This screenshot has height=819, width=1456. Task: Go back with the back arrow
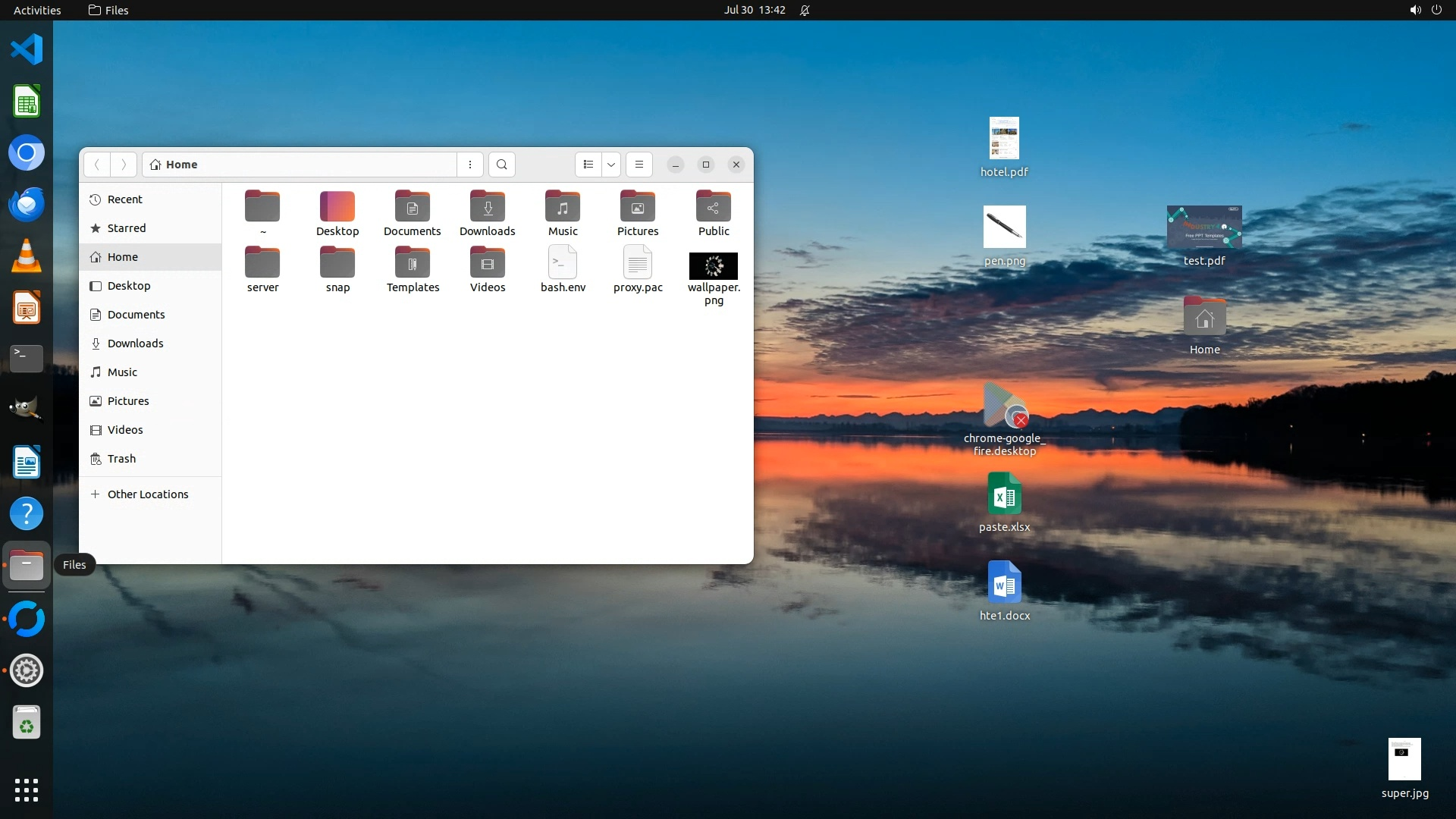(97, 165)
